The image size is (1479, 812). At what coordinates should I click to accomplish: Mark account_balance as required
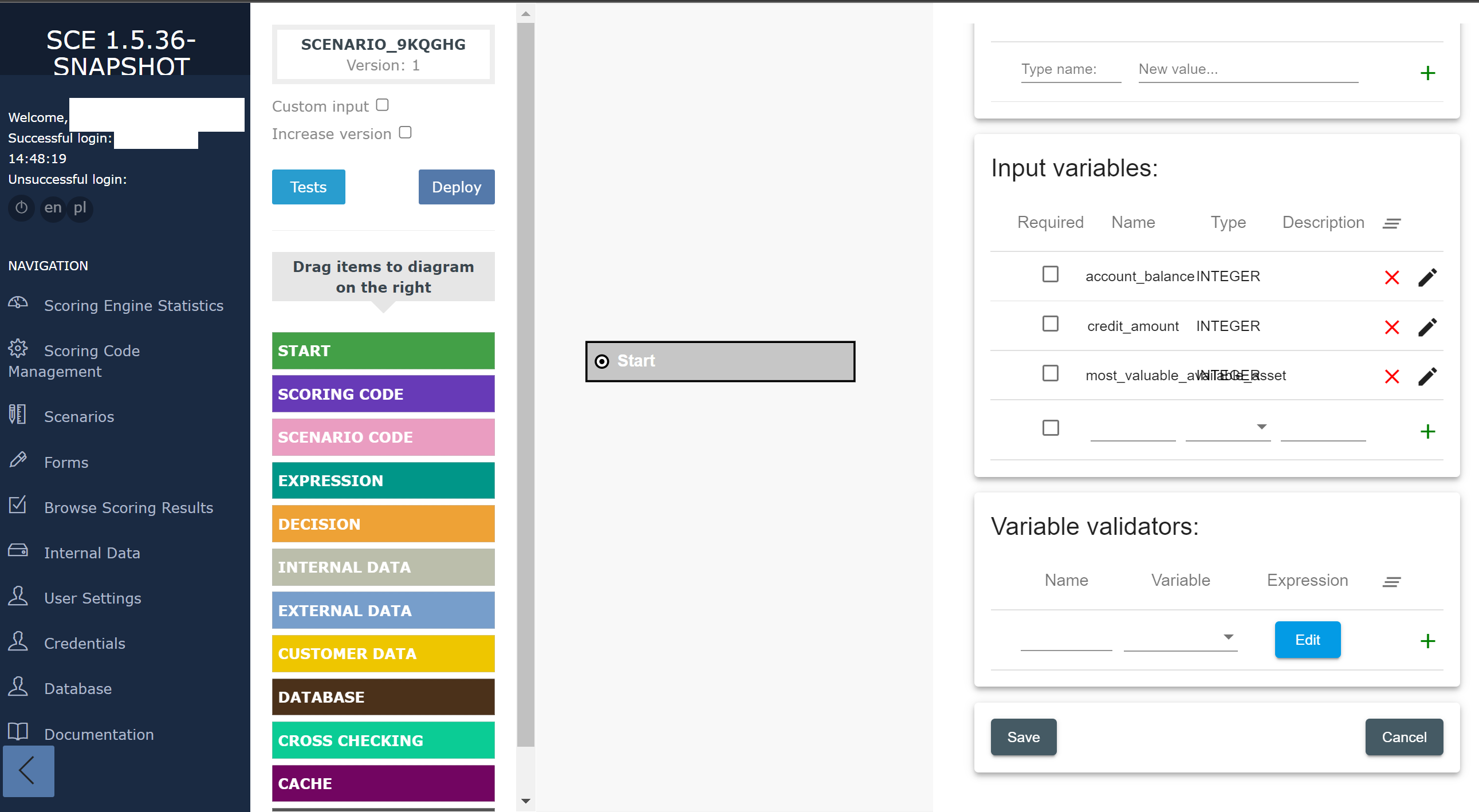(1050, 274)
